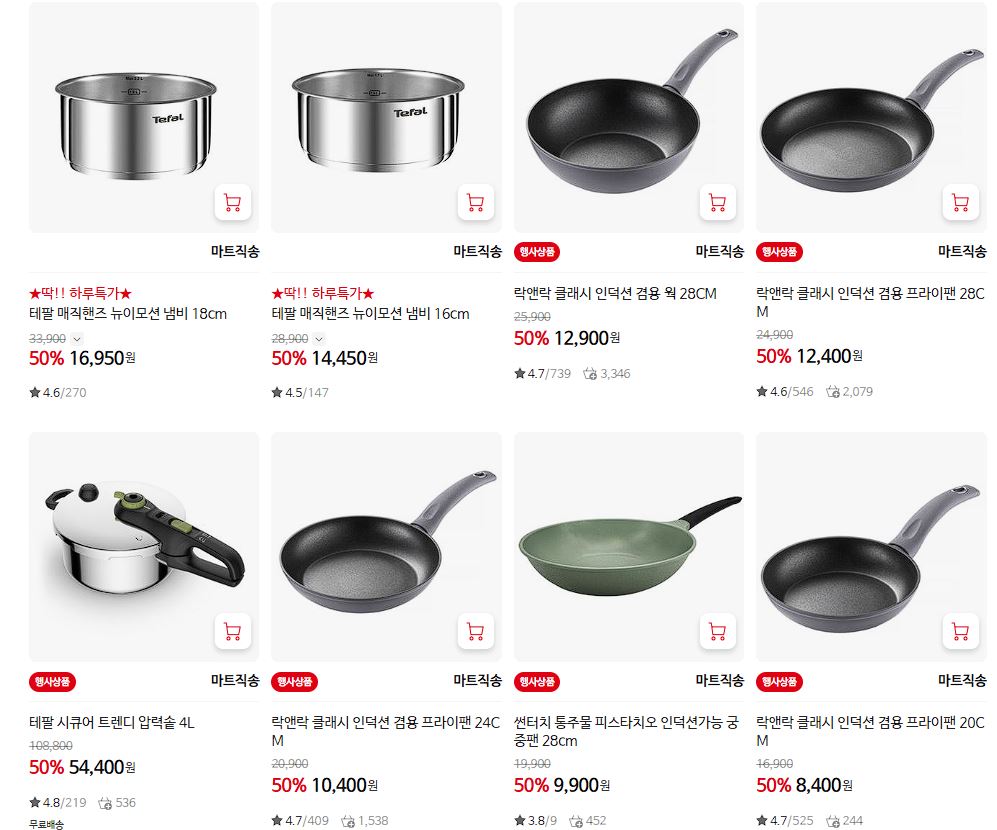Image resolution: width=997 pixels, height=830 pixels.
Task: View the Tefal pressure cooker product image
Action: pos(144,547)
